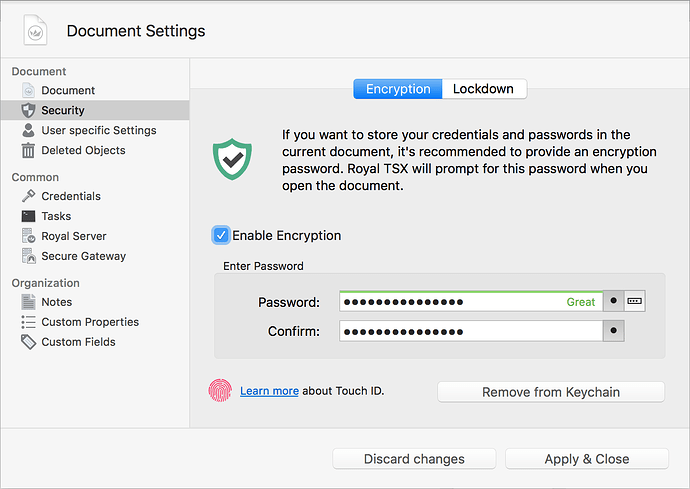Viewport: 690px width, 489px height.
Task: Open User specific Settings person icon
Action: tap(28, 130)
